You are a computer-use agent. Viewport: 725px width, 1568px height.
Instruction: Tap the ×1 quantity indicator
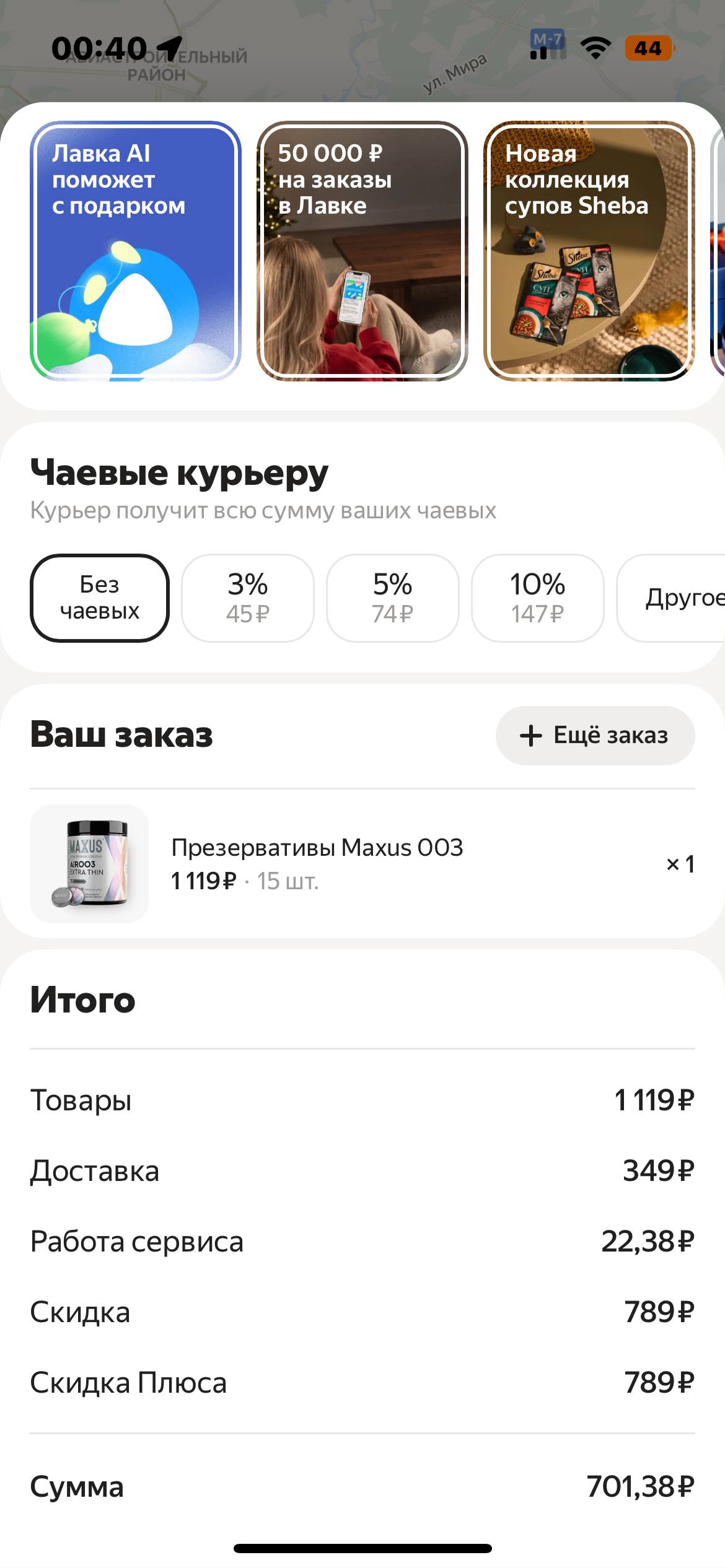680,864
